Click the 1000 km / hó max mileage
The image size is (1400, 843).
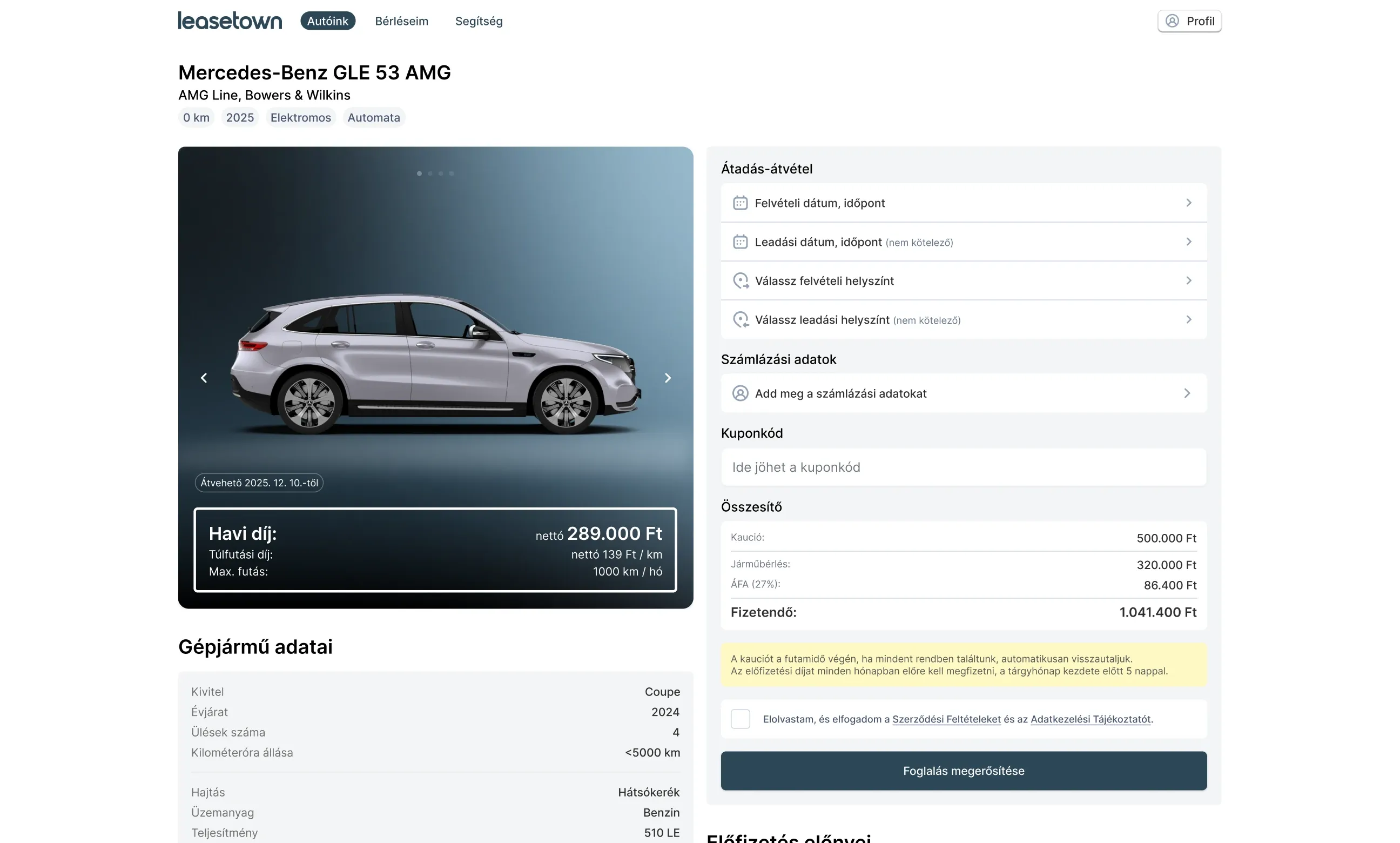tap(627, 572)
